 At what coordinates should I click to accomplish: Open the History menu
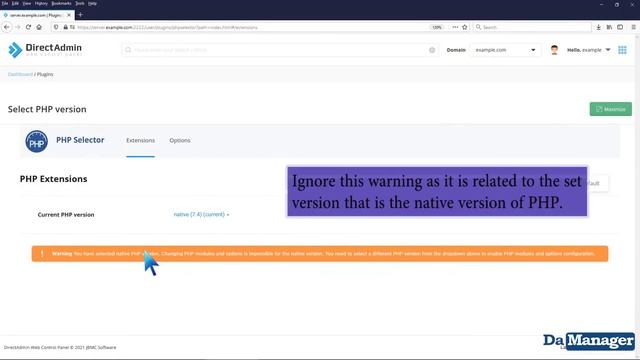pos(41,3)
